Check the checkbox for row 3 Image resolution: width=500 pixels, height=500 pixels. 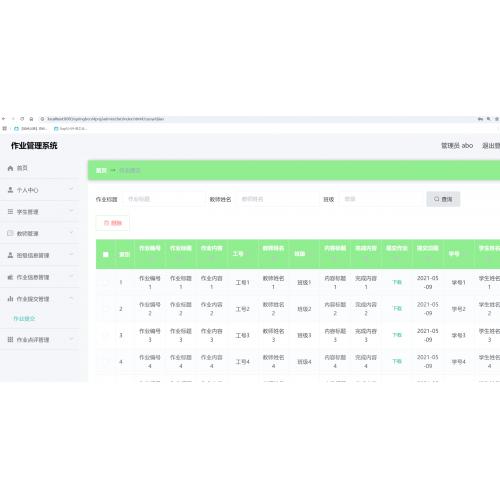106,335
